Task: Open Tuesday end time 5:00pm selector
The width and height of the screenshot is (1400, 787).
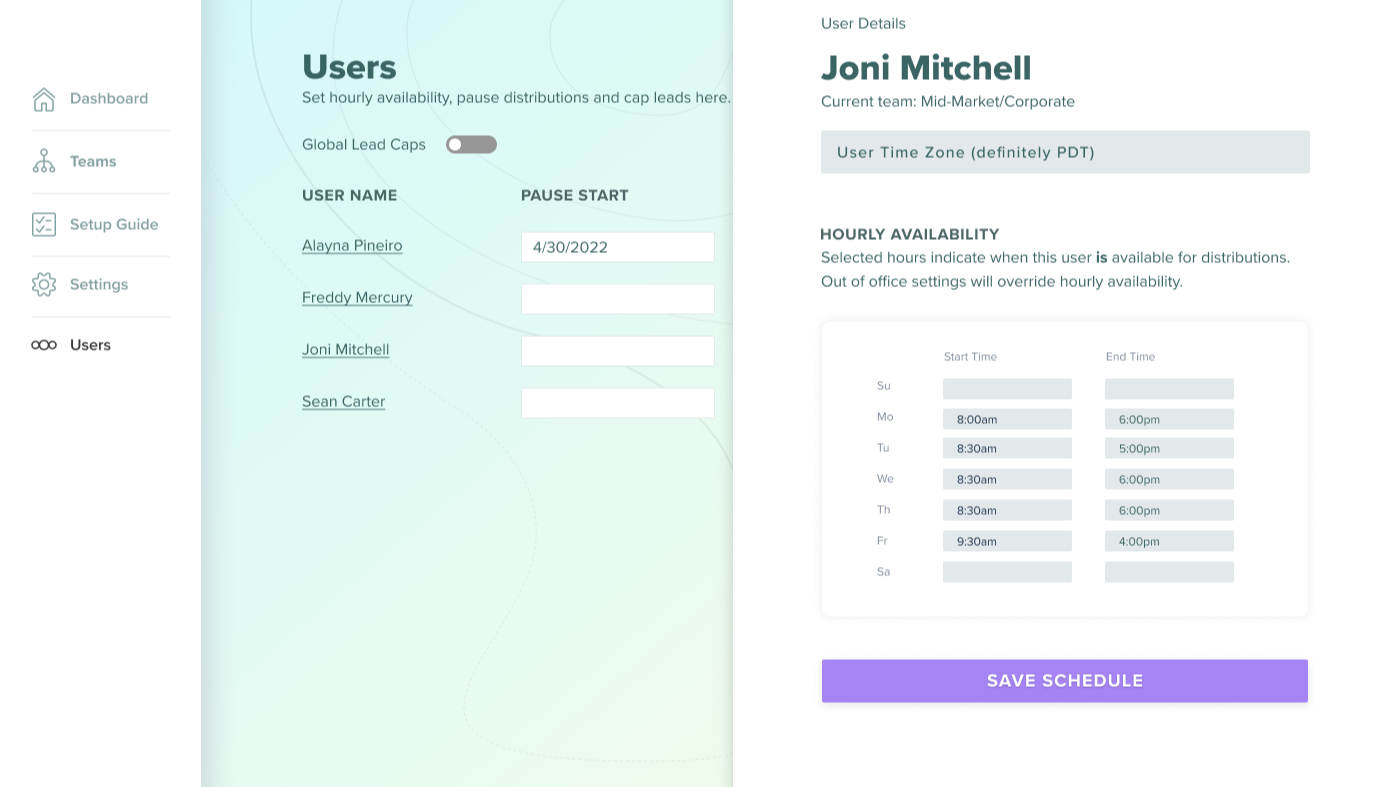Action: click(1169, 448)
